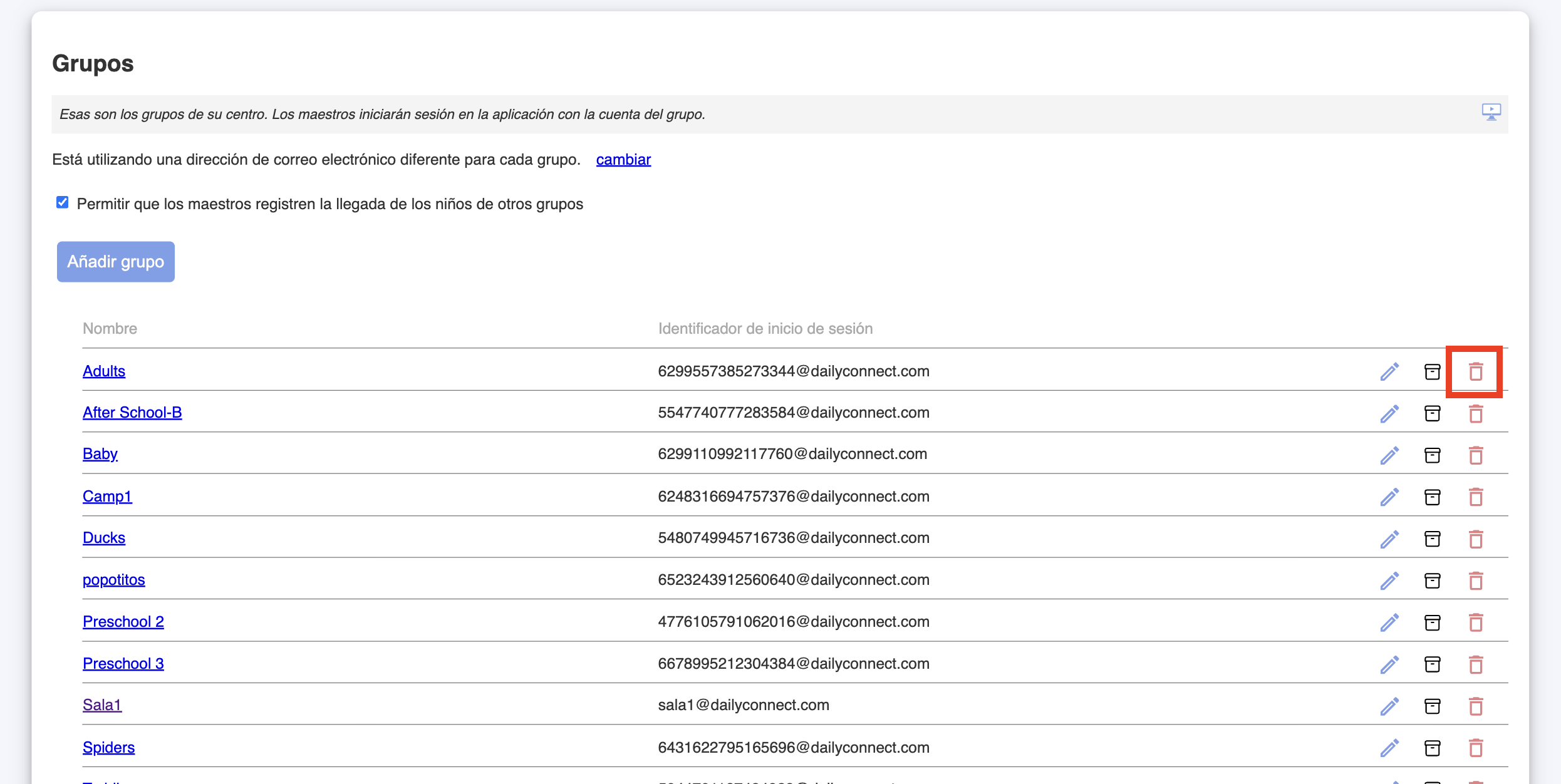Edit the popotitos group
The height and width of the screenshot is (784, 1561).
[x=1389, y=580]
